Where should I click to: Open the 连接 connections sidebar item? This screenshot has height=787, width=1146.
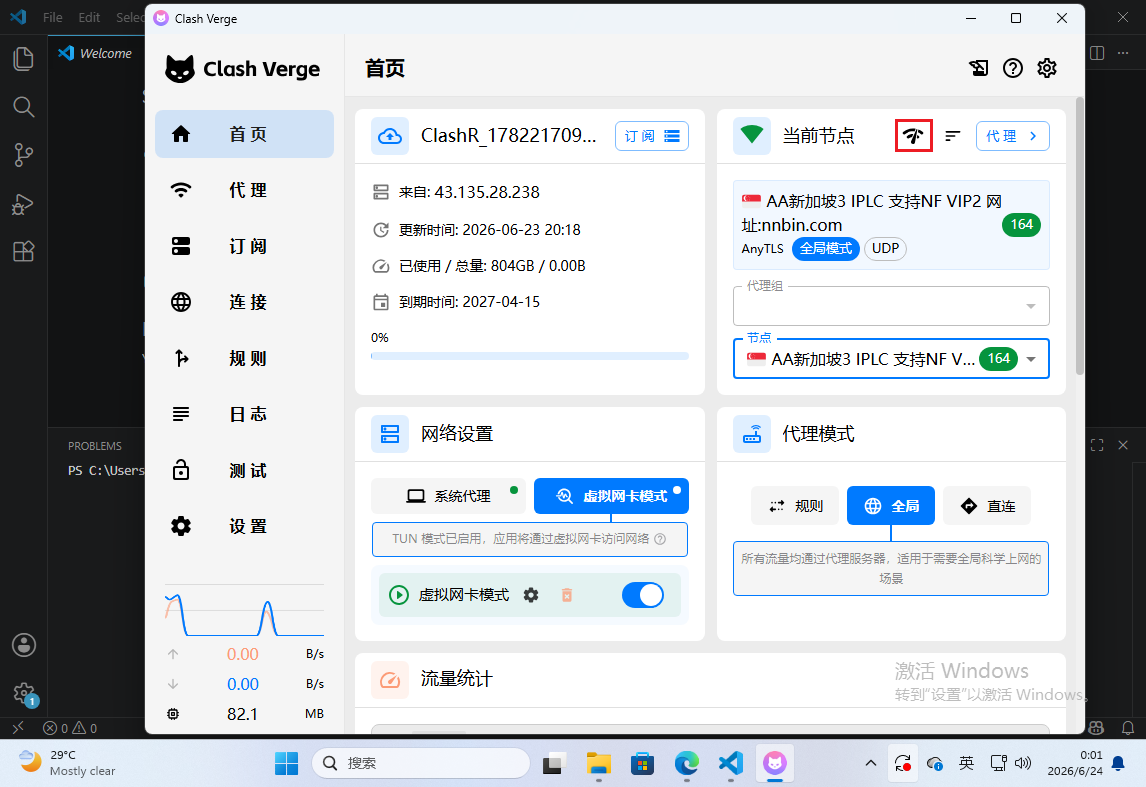click(244, 302)
